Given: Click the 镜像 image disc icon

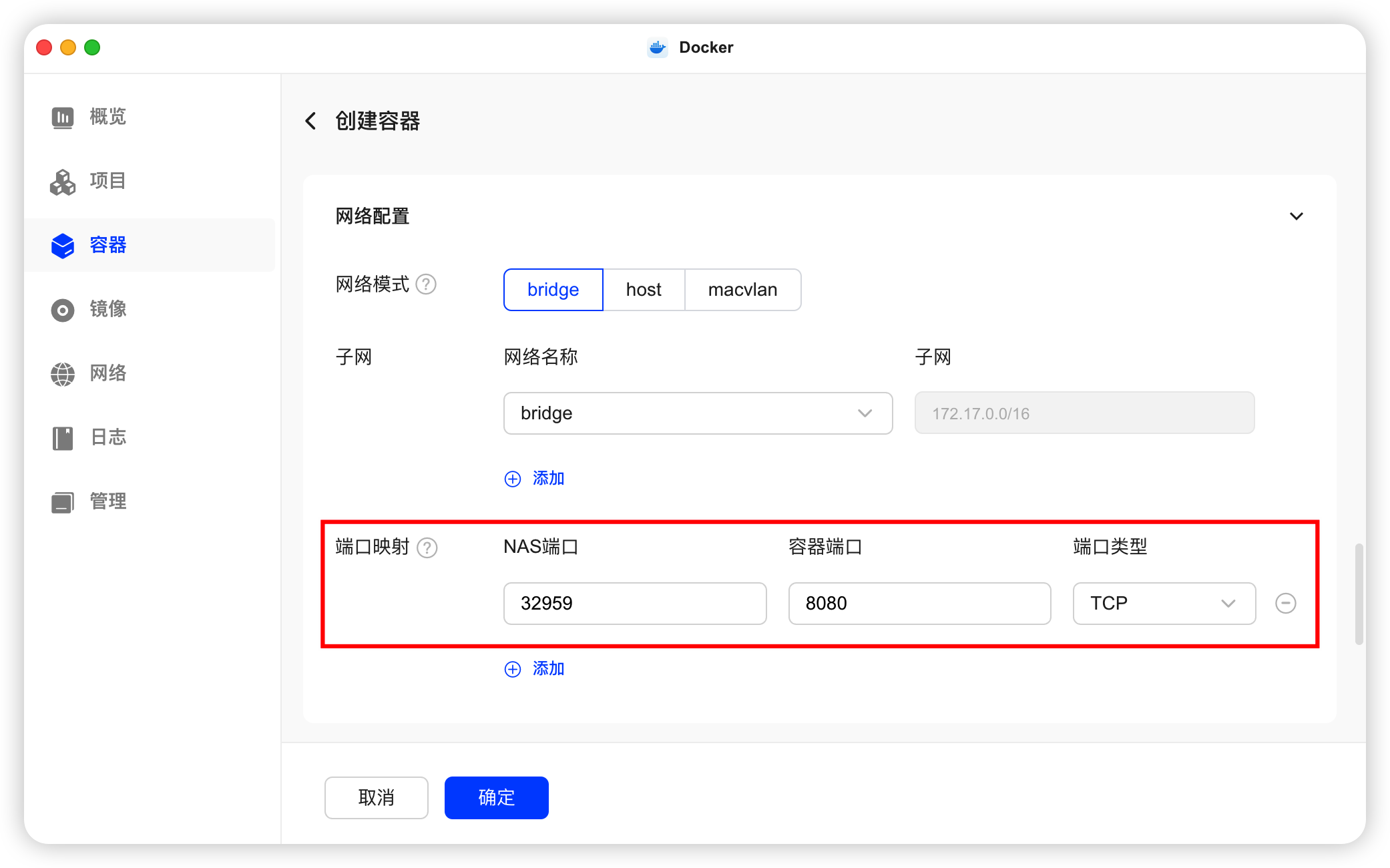Looking at the screenshot, I should coord(63,310).
